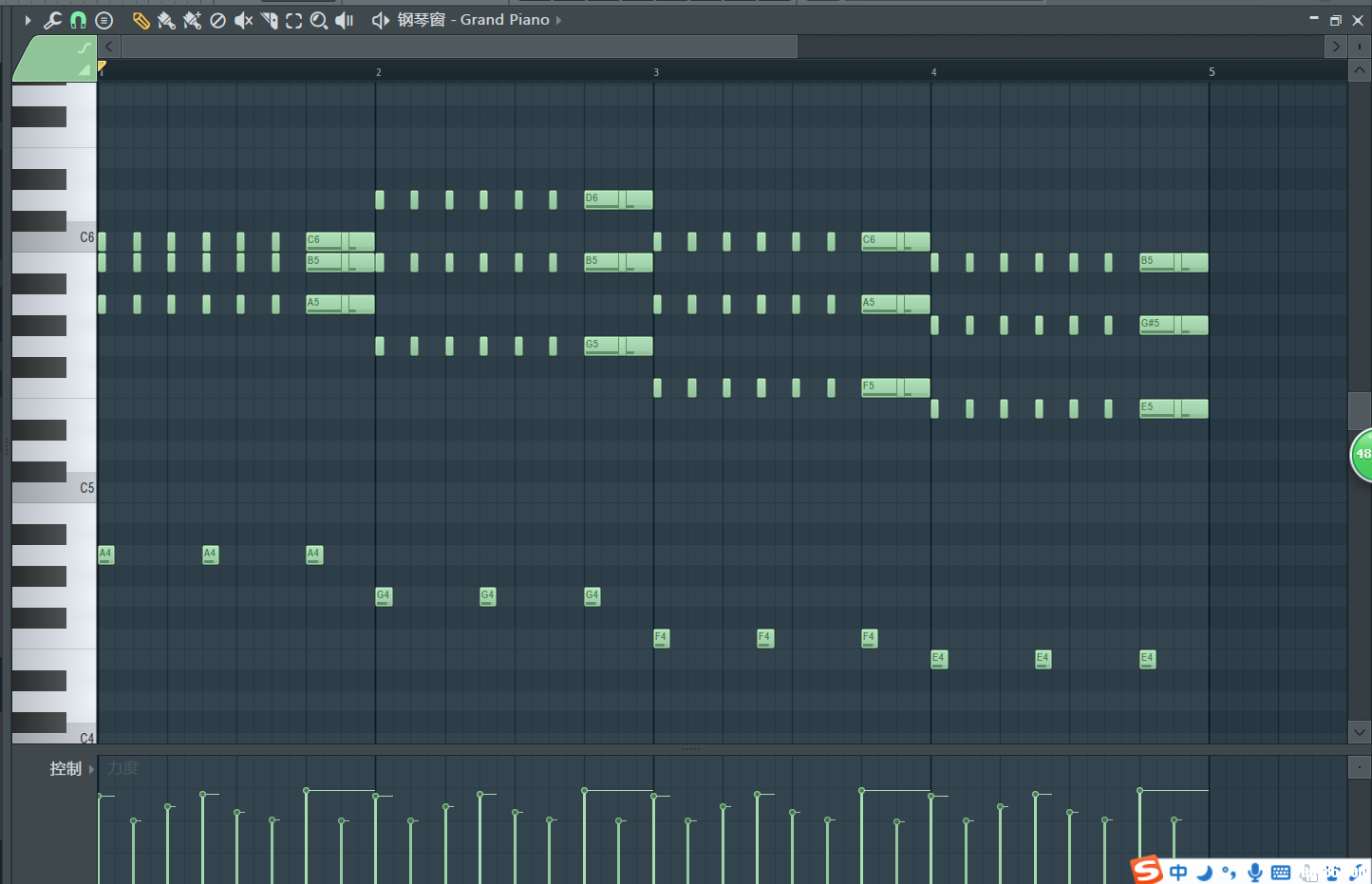Image resolution: width=1372 pixels, height=884 pixels.
Task: Open the soft keyboard icon
Action: (1280, 873)
